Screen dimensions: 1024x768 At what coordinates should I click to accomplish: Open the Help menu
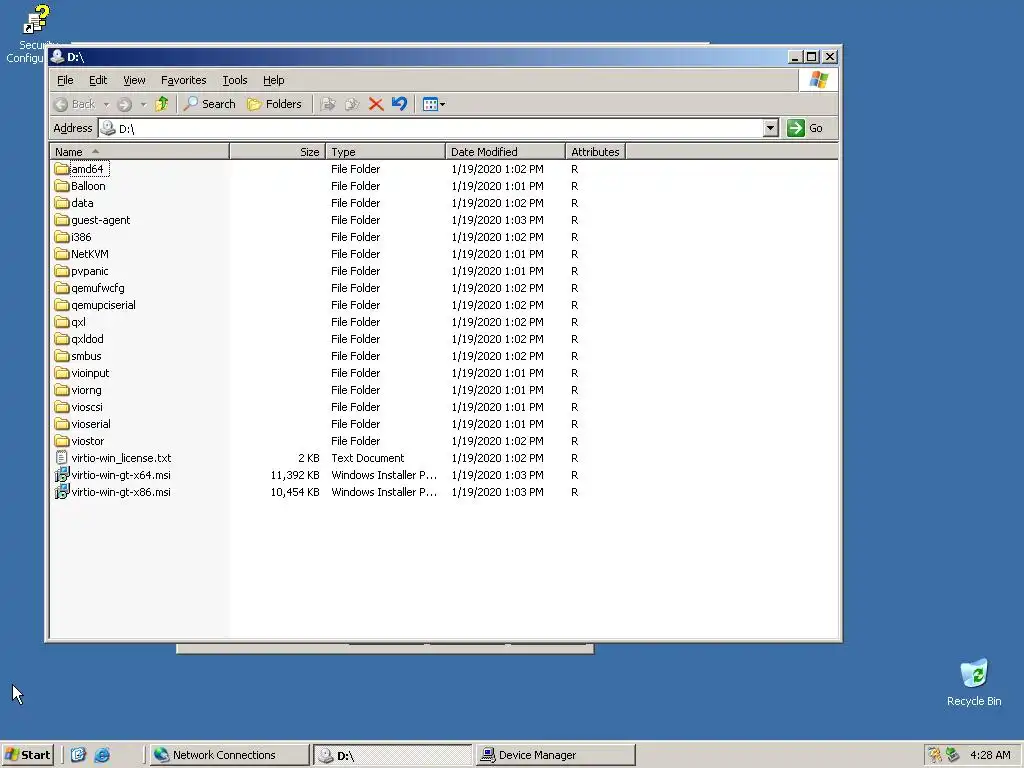[x=274, y=80]
